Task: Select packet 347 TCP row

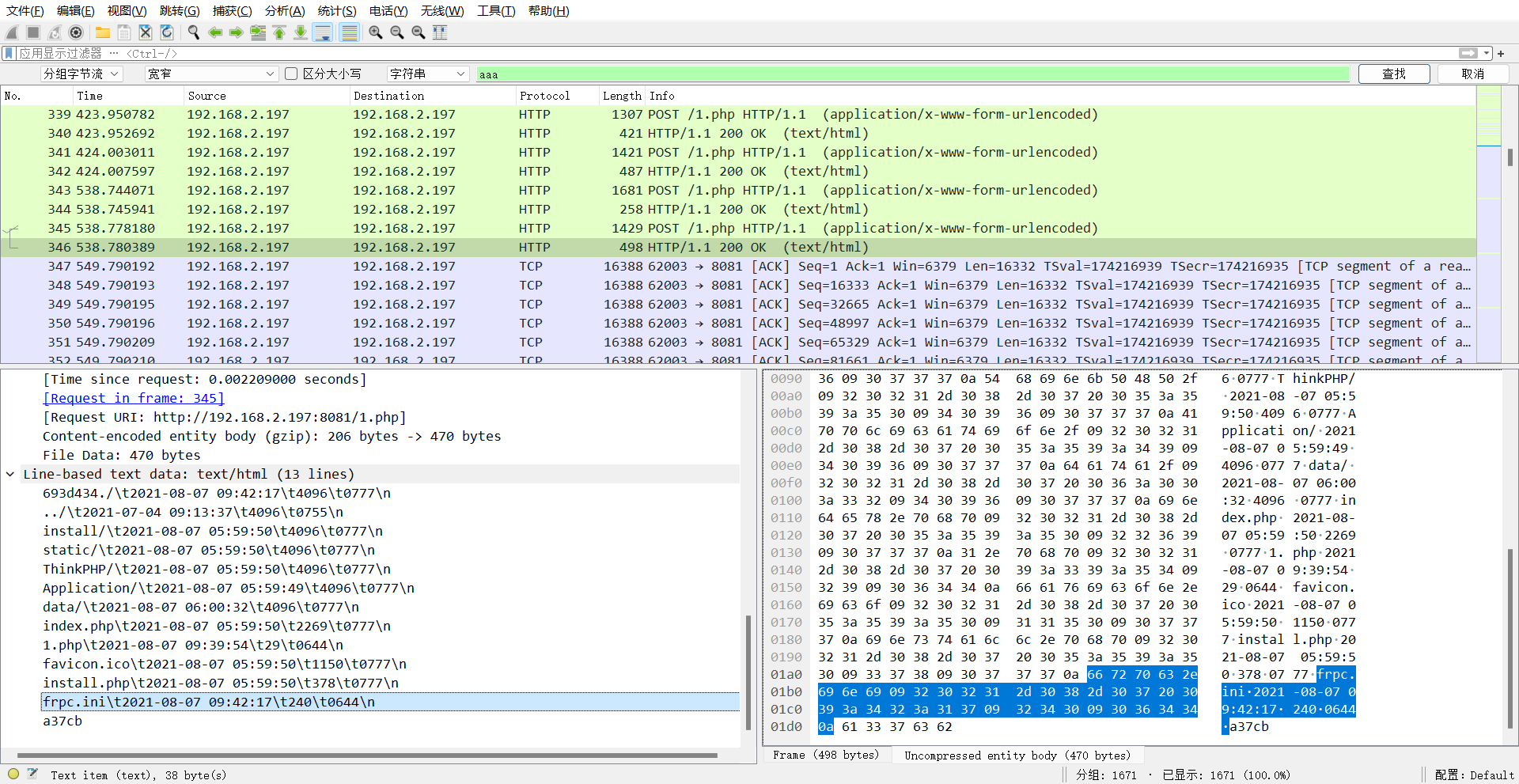Action: [738, 267]
